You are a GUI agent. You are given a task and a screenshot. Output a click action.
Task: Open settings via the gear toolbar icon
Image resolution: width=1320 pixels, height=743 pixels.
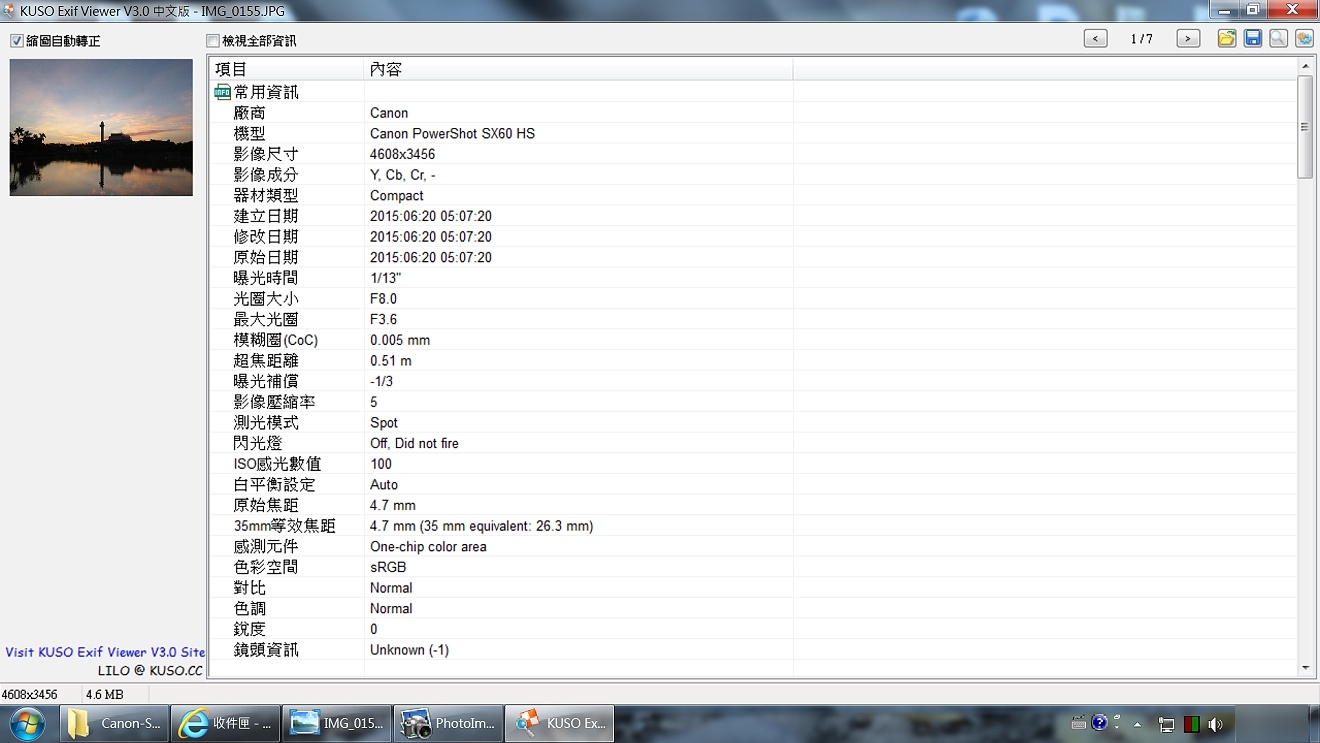click(1304, 39)
